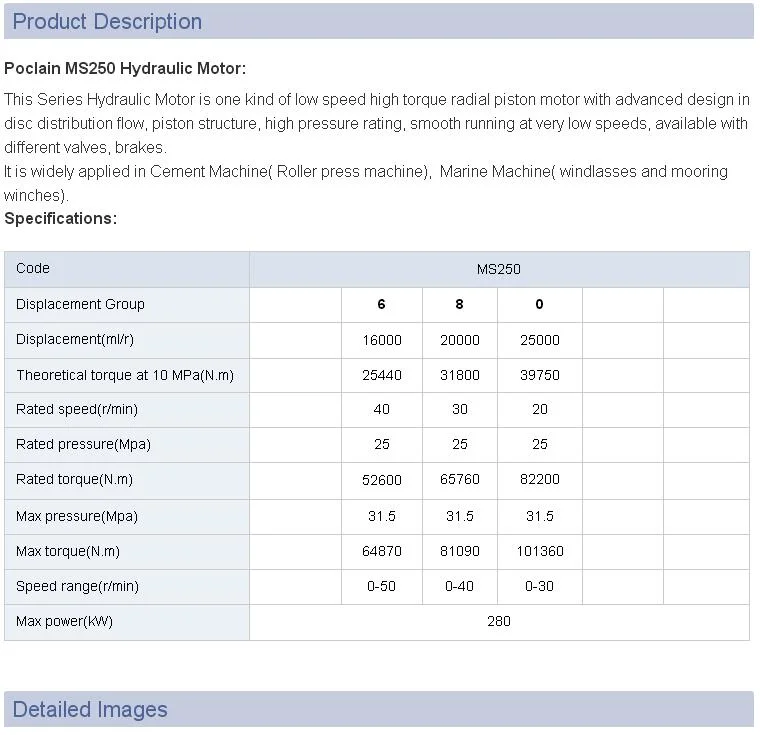Click the Max pressure(Mpa) row label
Viewport: 760px width, 735px height.
[x=77, y=516]
